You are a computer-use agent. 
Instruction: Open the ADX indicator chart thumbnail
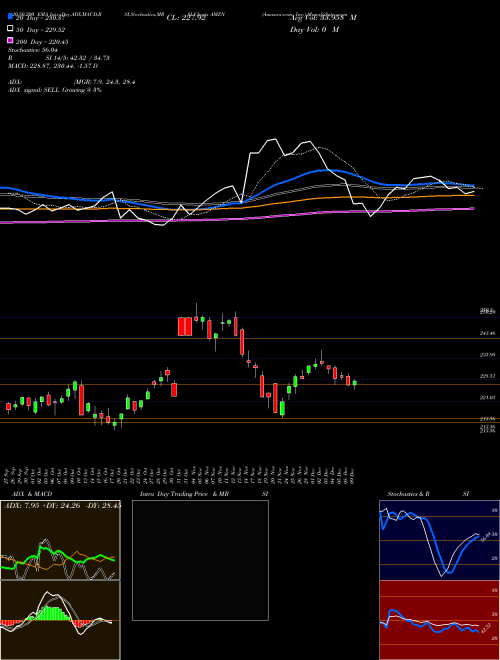click(60, 540)
